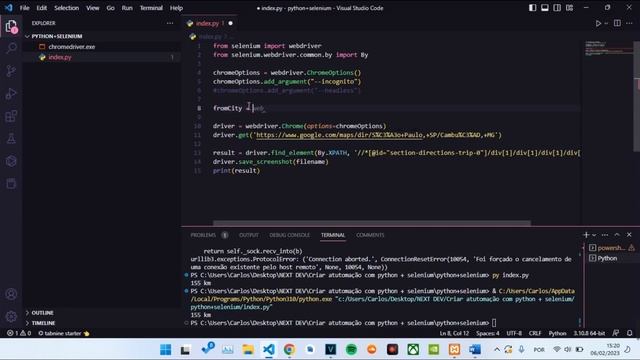This screenshot has height=360, width=640.
Task: Open the Extensions view
Action: pos(11,116)
